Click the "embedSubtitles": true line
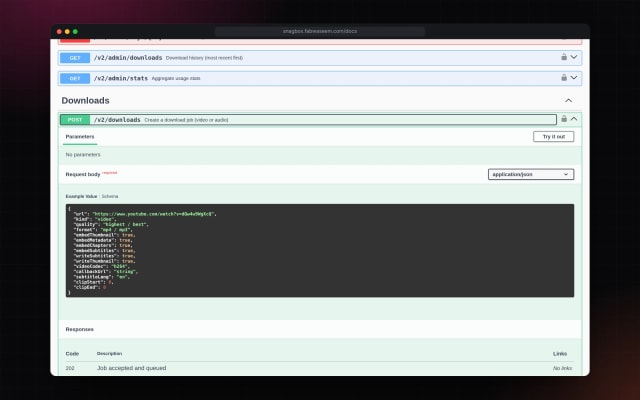This screenshot has height=400, width=640. pos(104,251)
